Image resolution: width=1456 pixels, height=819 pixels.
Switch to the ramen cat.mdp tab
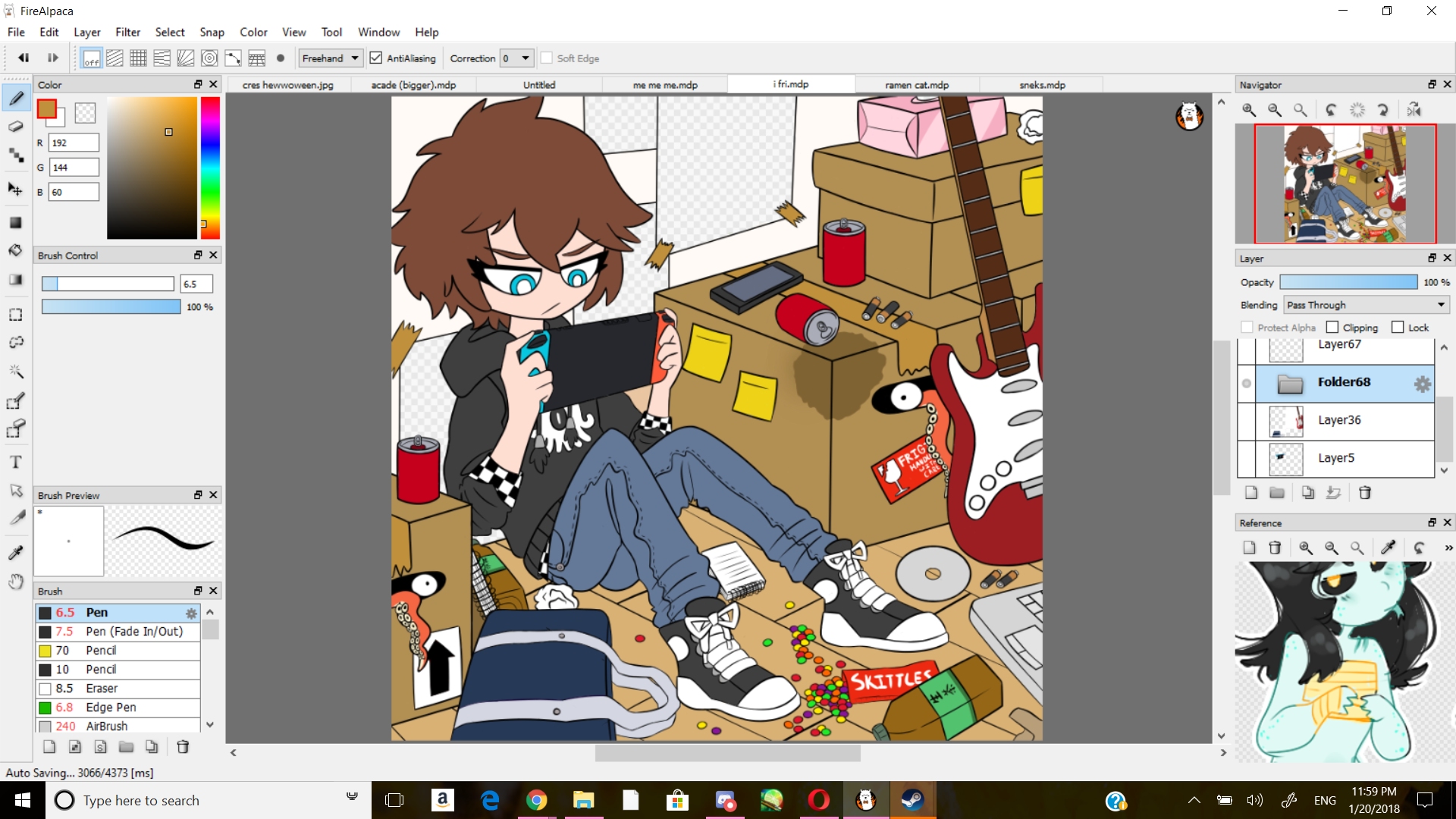[x=916, y=85]
